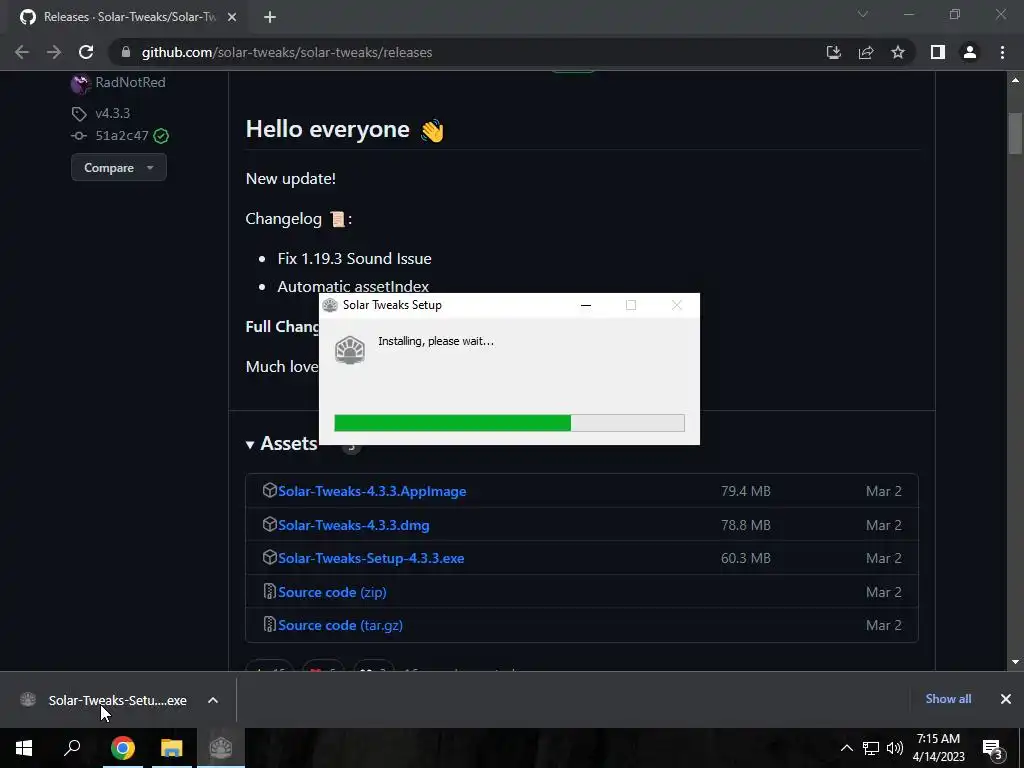Click Solar Tweaks Setup title bar icon

point(330,305)
